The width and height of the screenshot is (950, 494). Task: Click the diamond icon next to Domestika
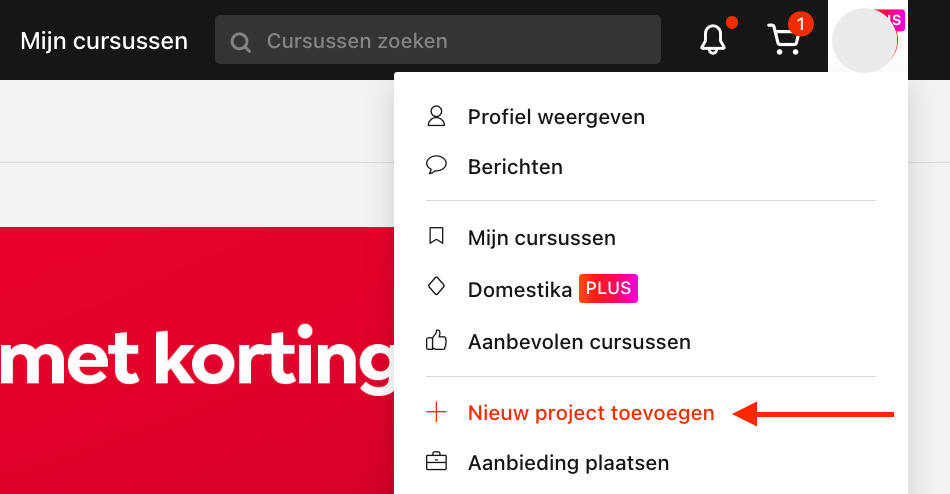tap(436, 286)
